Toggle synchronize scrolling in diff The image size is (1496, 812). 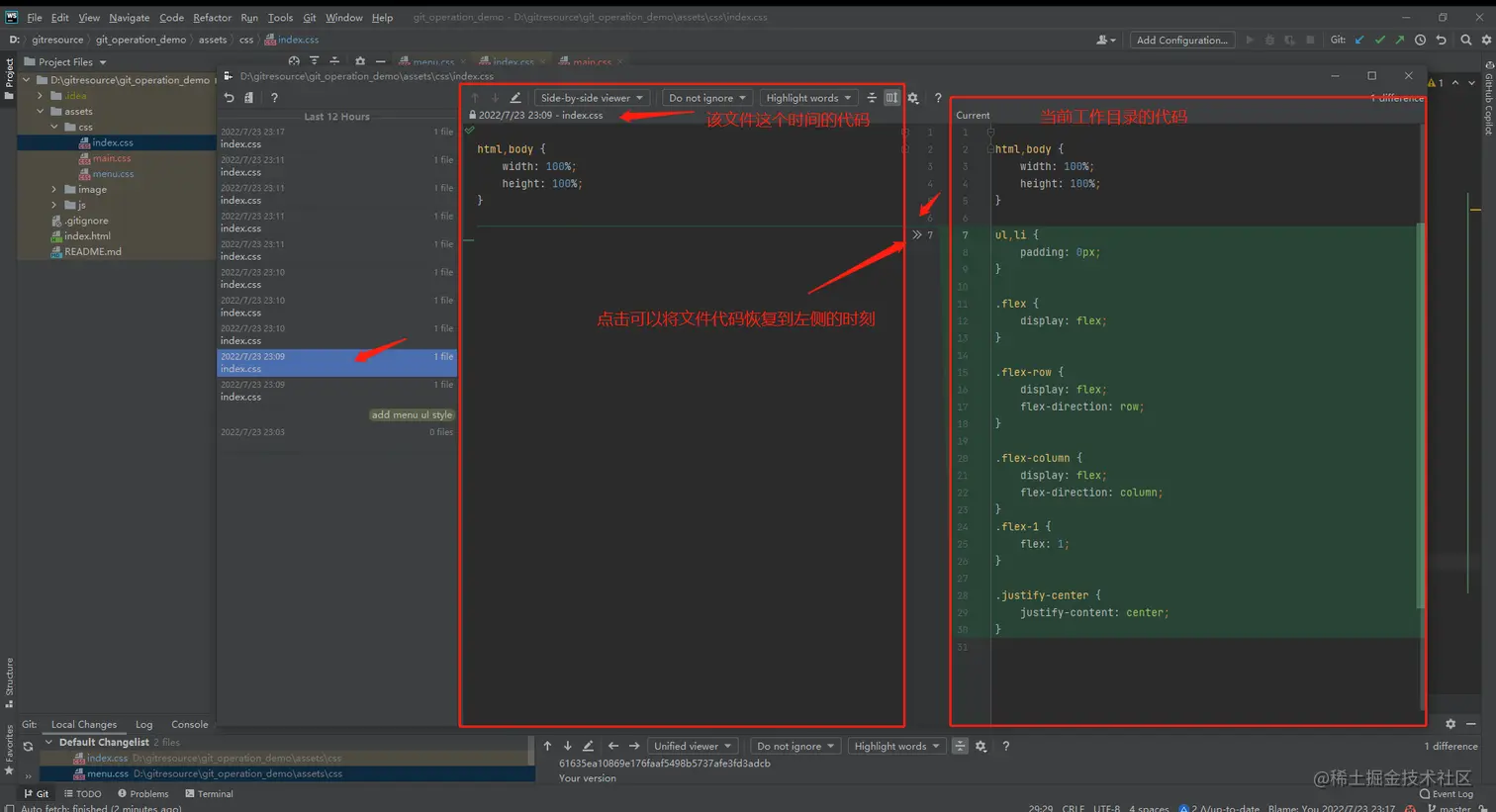pyautogui.click(x=891, y=98)
